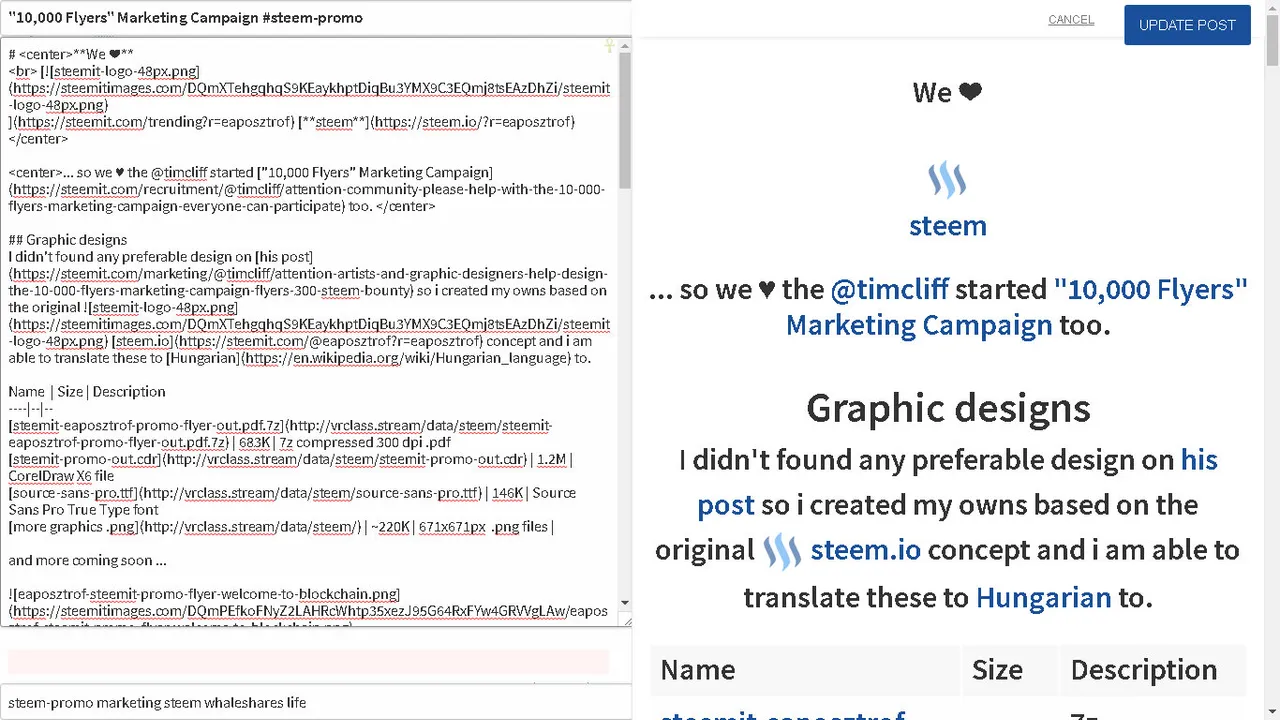This screenshot has height=720, width=1280.
Task: Click the "We ❤" heading in the preview
Action: pyautogui.click(x=948, y=93)
